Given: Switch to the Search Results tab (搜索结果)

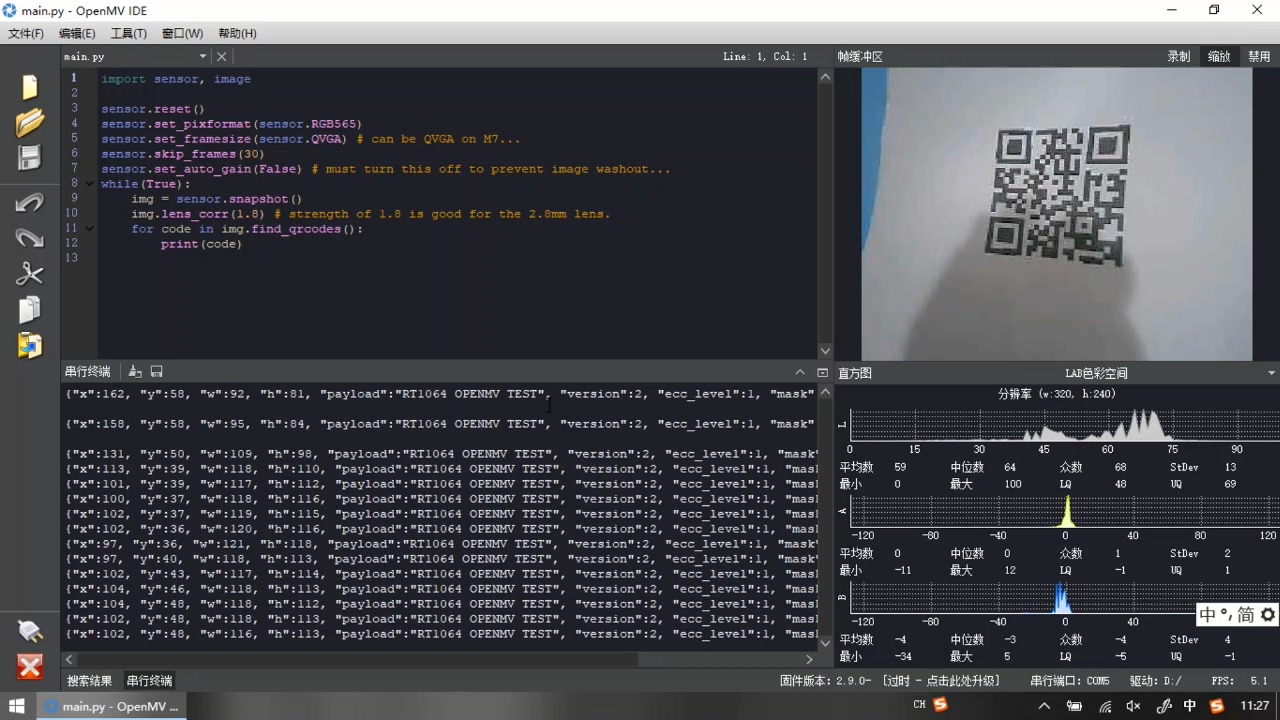Looking at the screenshot, I should pyautogui.click(x=90, y=681).
